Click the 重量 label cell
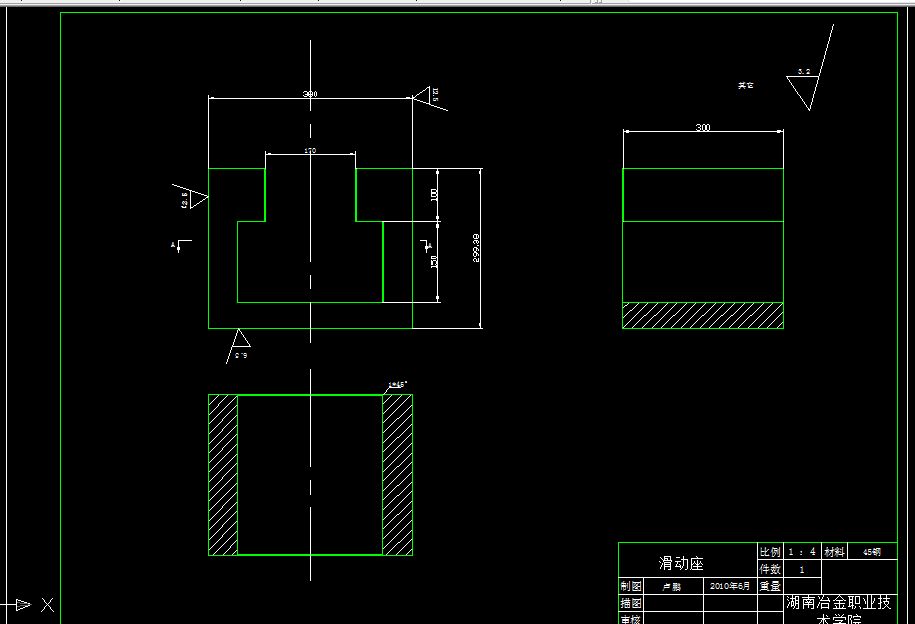This screenshot has width=915, height=624. pos(770,586)
